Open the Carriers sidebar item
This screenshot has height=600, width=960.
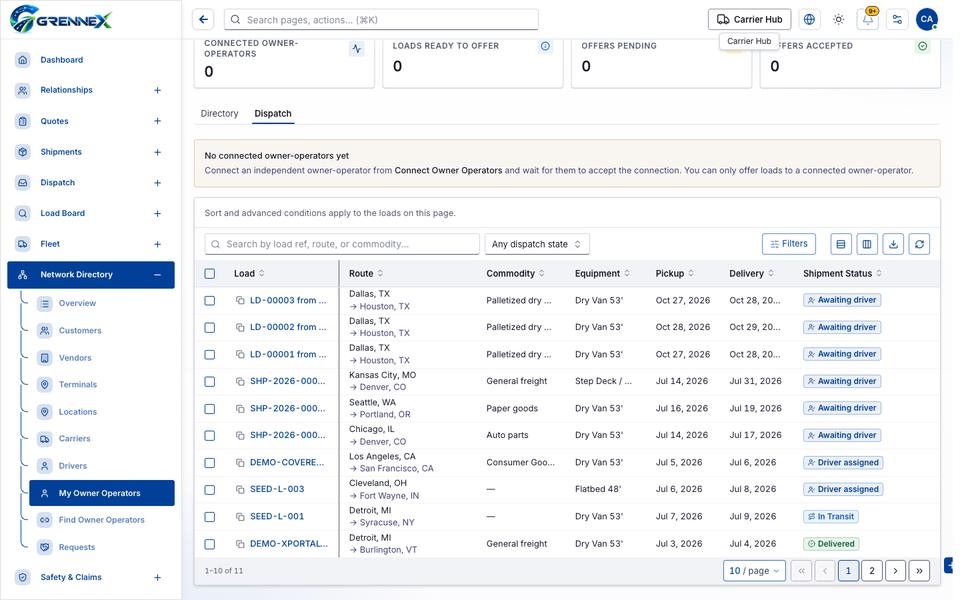(x=75, y=439)
